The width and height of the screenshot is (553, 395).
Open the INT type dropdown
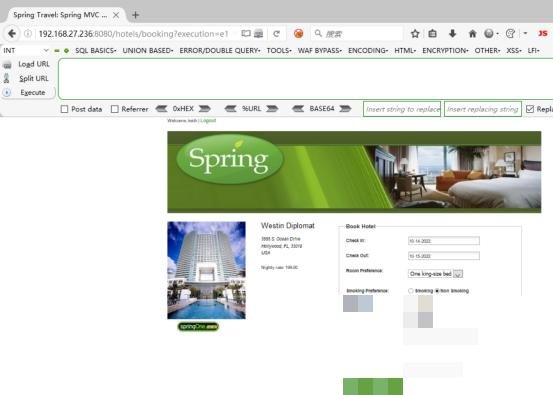pos(25,50)
